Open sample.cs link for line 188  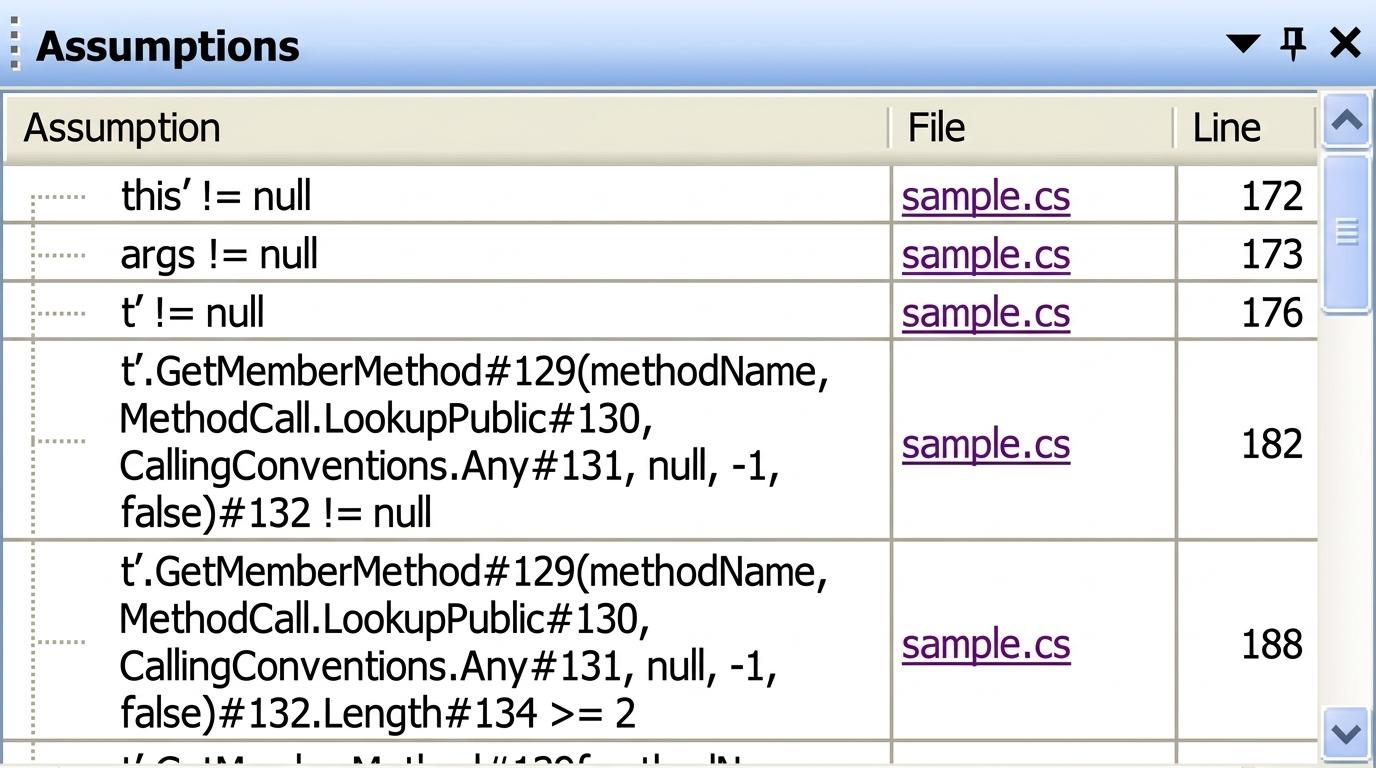point(985,643)
